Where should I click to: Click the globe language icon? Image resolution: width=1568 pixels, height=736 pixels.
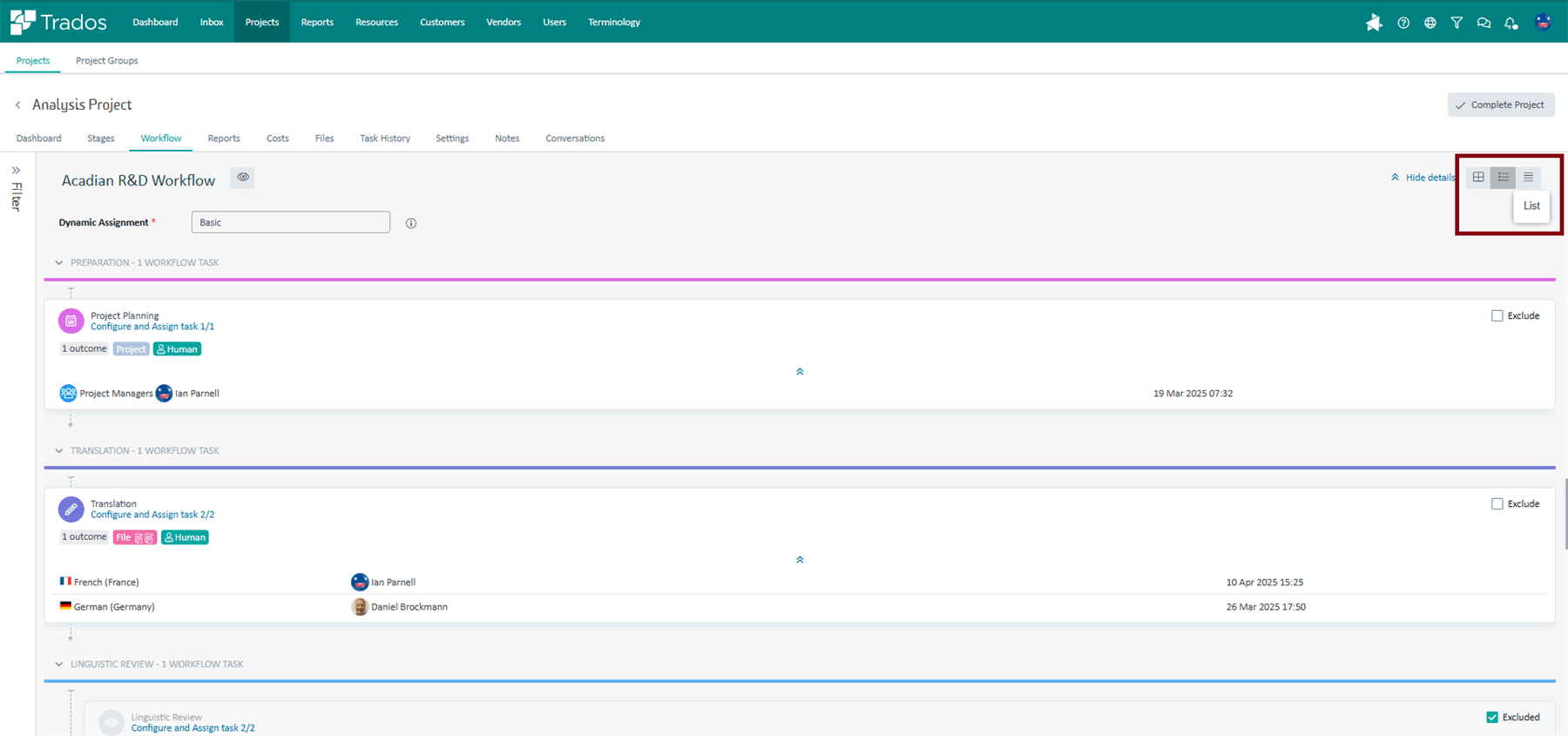(x=1430, y=24)
